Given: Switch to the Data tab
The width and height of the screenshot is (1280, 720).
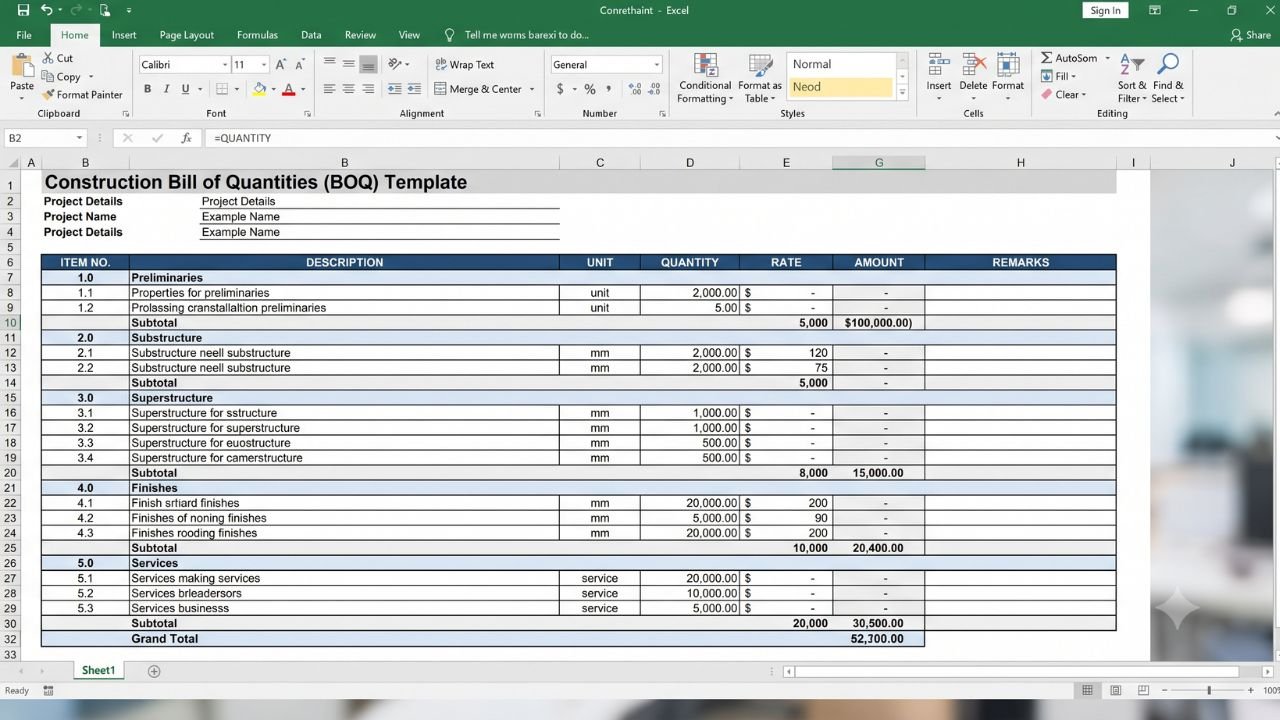Looking at the screenshot, I should pos(311,35).
